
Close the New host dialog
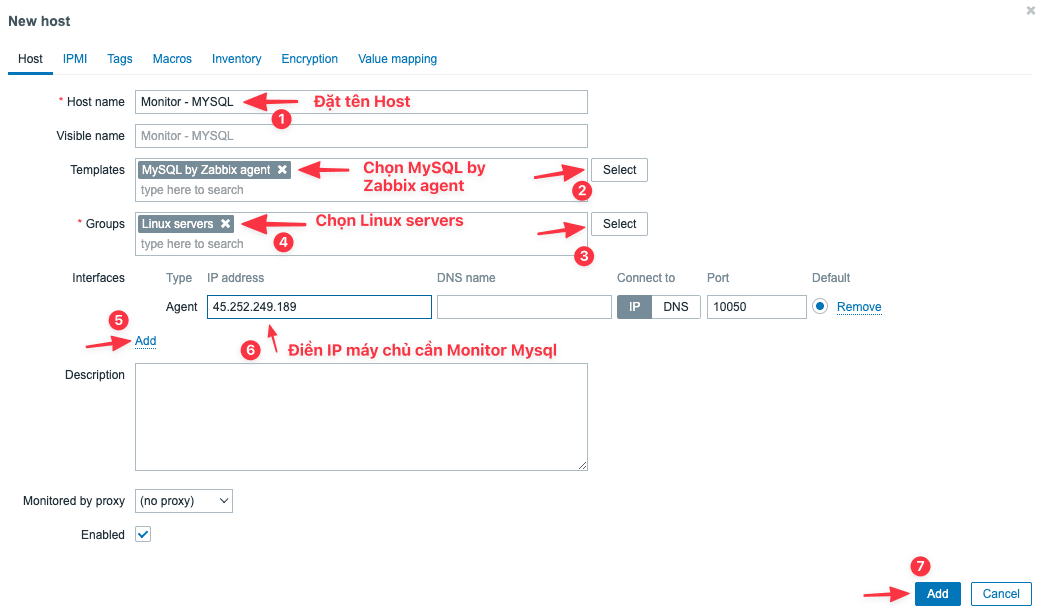click(1030, 10)
